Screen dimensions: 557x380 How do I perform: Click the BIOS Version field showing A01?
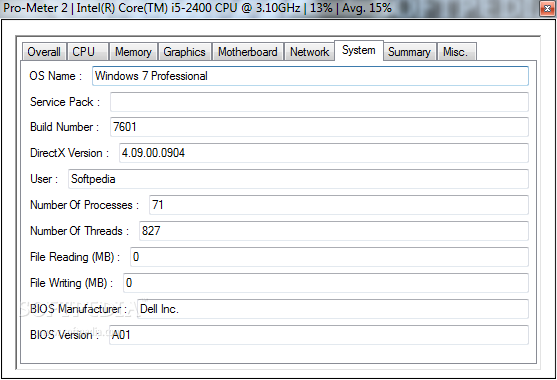coord(319,335)
